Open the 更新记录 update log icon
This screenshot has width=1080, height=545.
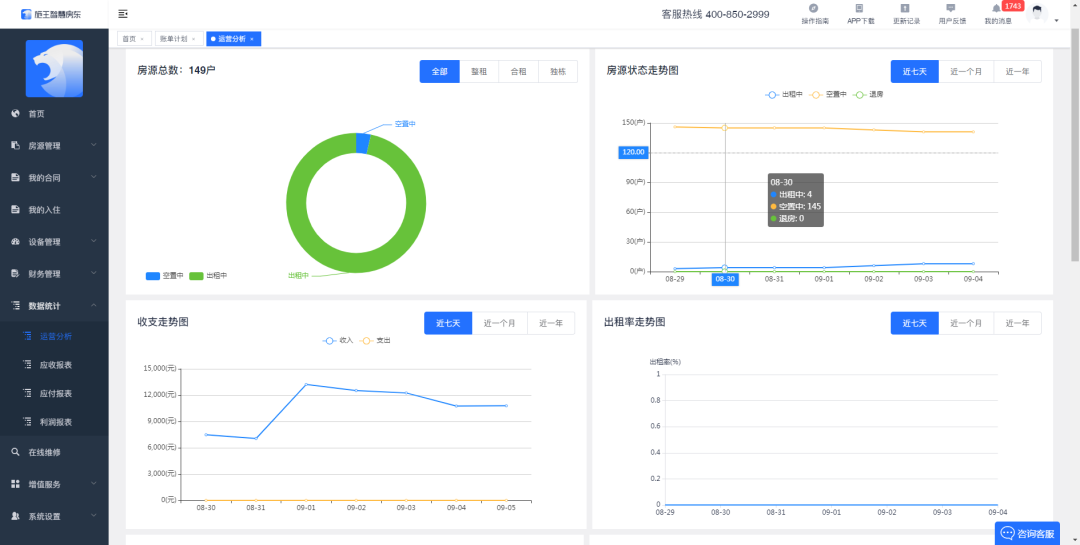pyautogui.click(x=906, y=8)
